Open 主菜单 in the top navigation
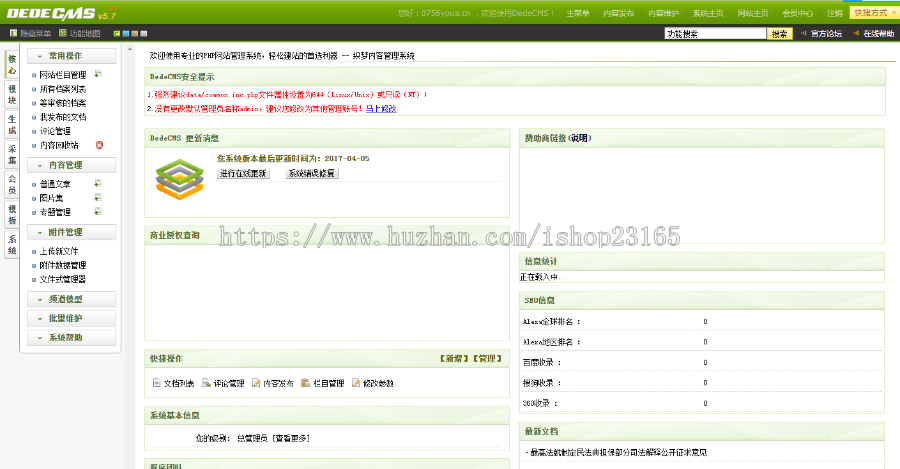Viewport: 900px width, 469px height. click(577, 13)
